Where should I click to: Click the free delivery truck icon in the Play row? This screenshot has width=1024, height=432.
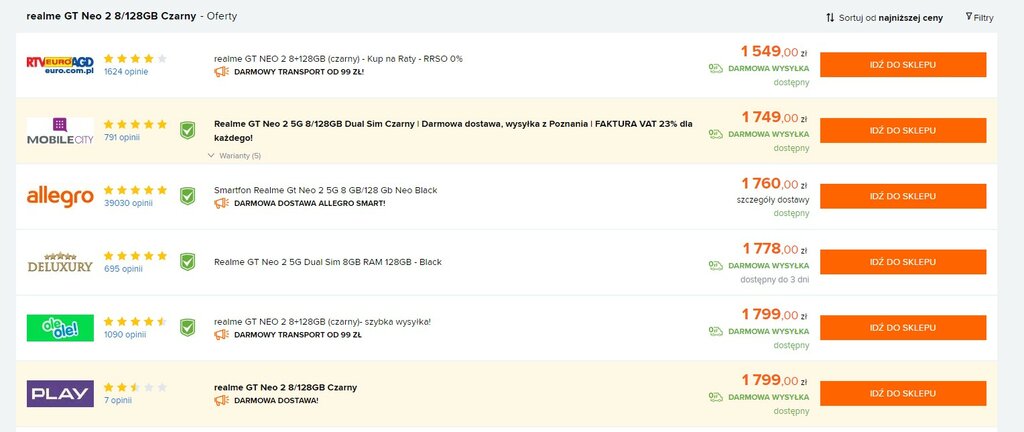coord(716,397)
